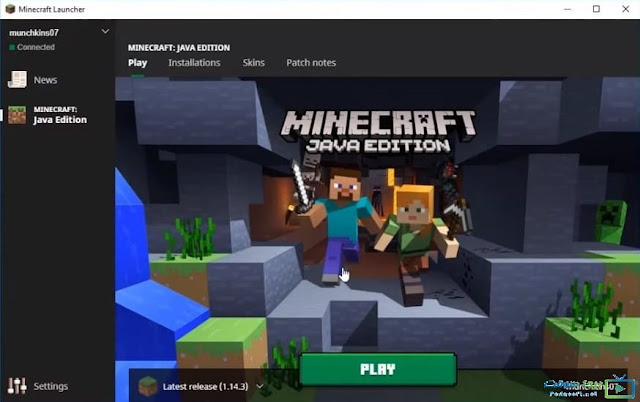The height and width of the screenshot is (402, 640).
Task: Switch to the Play tab
Action: click(x=138, y=63)
